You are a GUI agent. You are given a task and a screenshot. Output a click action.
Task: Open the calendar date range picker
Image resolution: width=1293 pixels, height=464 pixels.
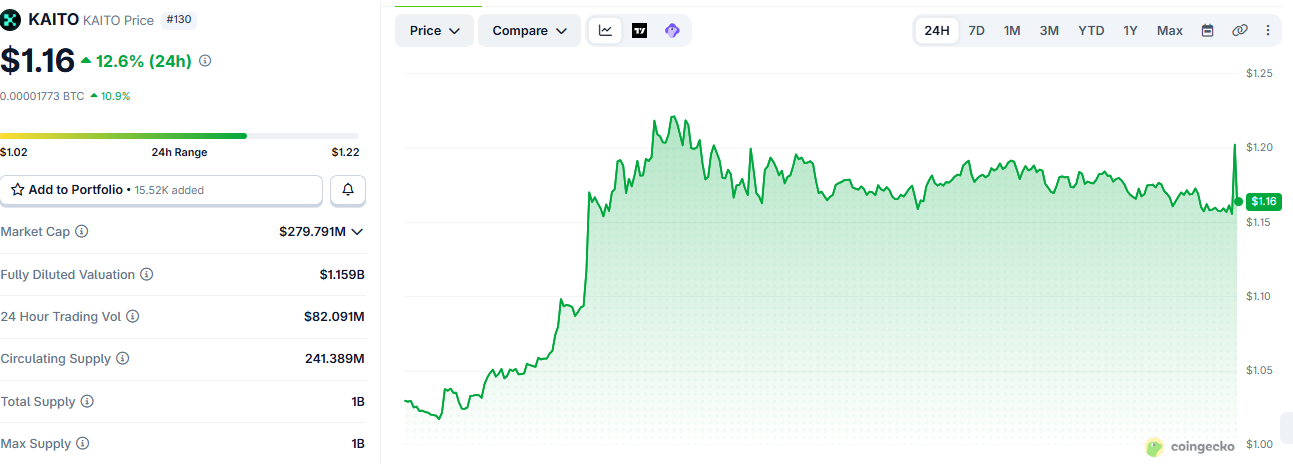click(x=1207, y=30)
